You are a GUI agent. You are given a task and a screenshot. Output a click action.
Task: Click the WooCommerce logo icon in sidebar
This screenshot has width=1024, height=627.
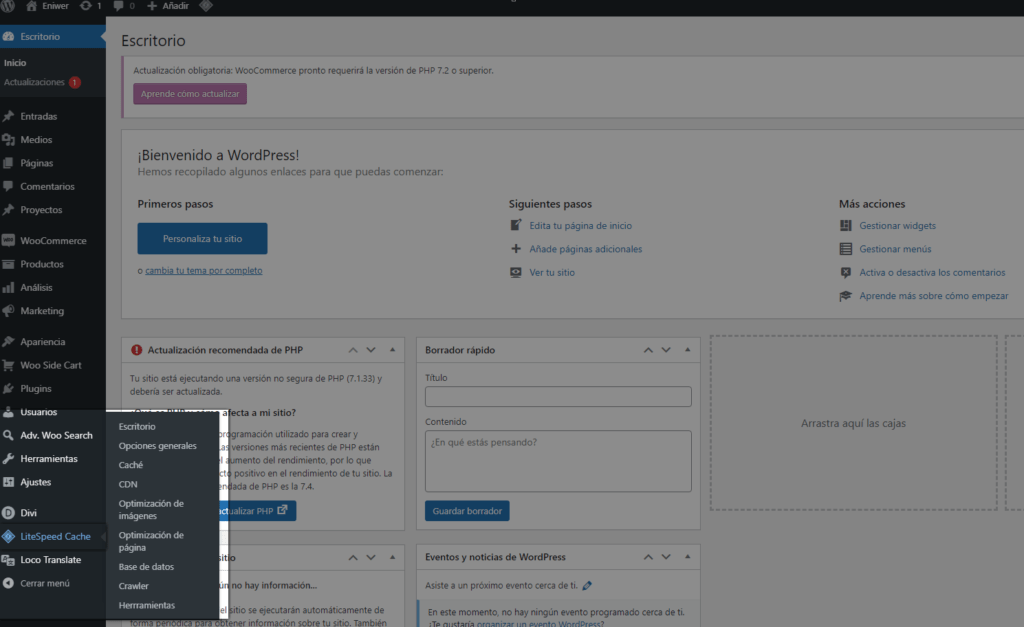pos(8,240)
